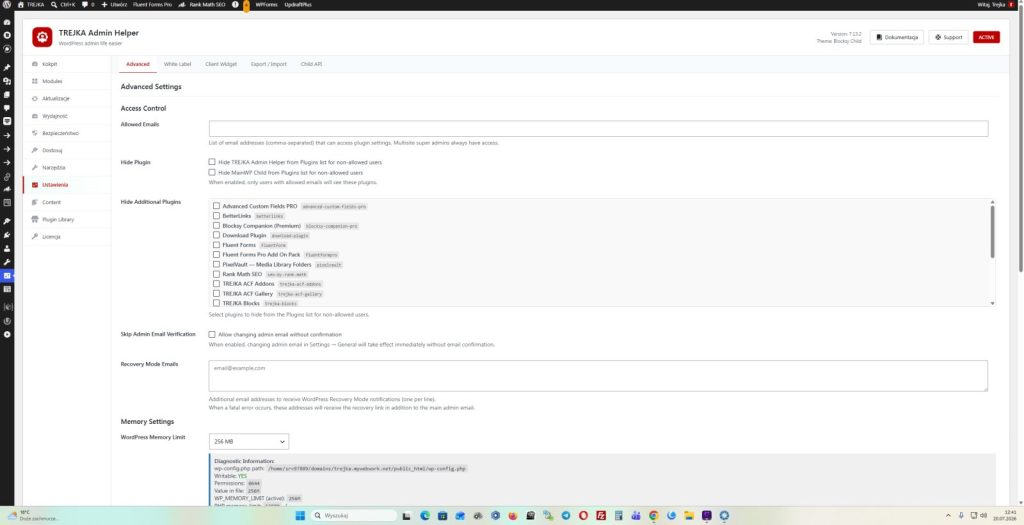Click the WordPress logo in admin bar
1024x525 pixels.
[7, 4]
